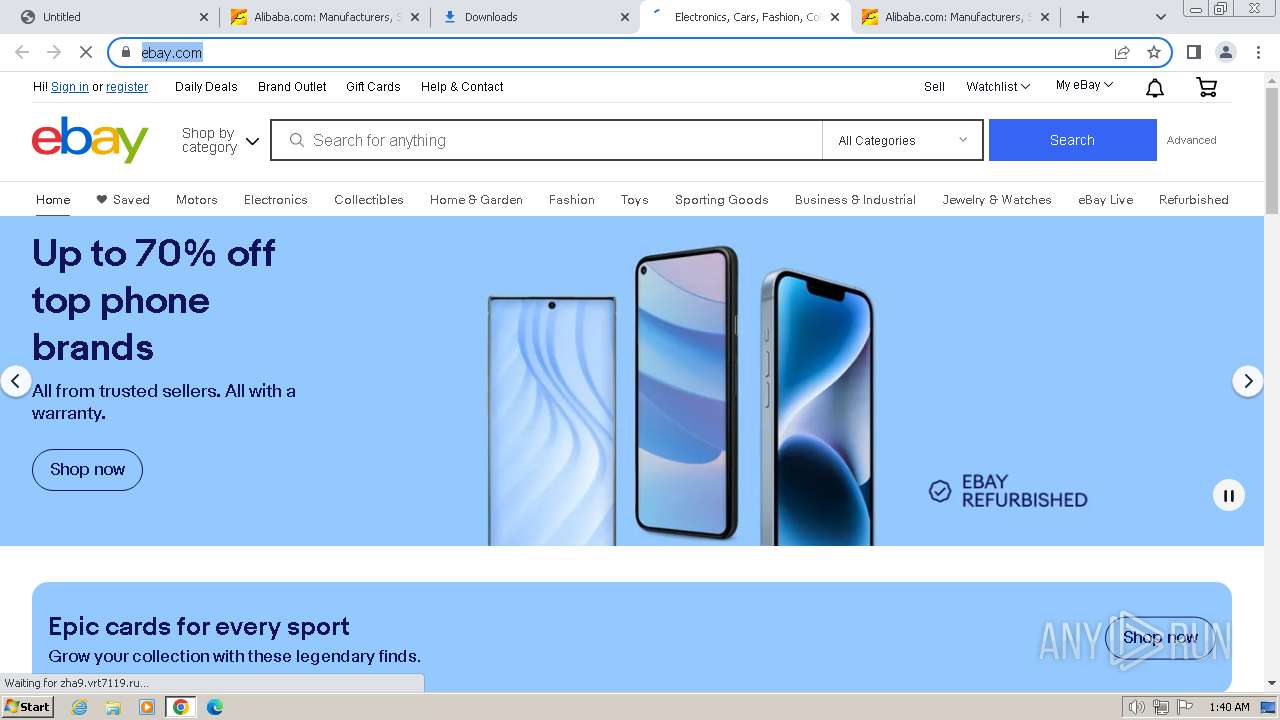This screenshot has height=720, width=1280.
Task: Close the Downloads tab
Action: (625, 17)
